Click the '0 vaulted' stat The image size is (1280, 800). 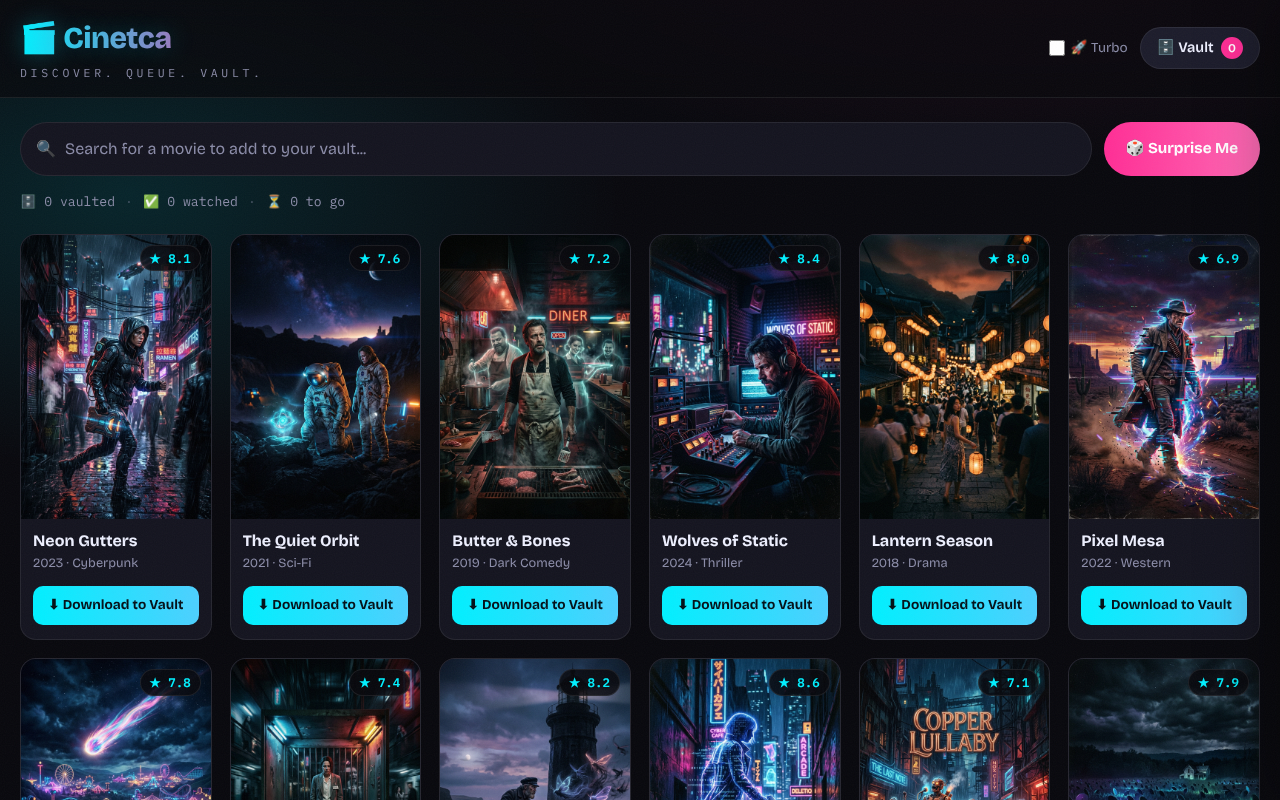click(68, 202)
